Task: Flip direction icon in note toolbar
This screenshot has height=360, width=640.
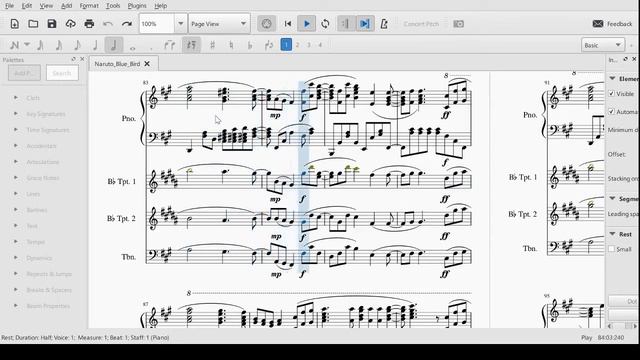Action: click(269, 45)
